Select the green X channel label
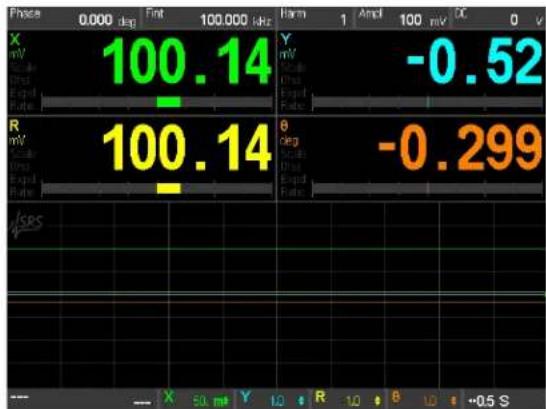The width and height of the screenshot is (546, 409). click(x=15, y=40)
